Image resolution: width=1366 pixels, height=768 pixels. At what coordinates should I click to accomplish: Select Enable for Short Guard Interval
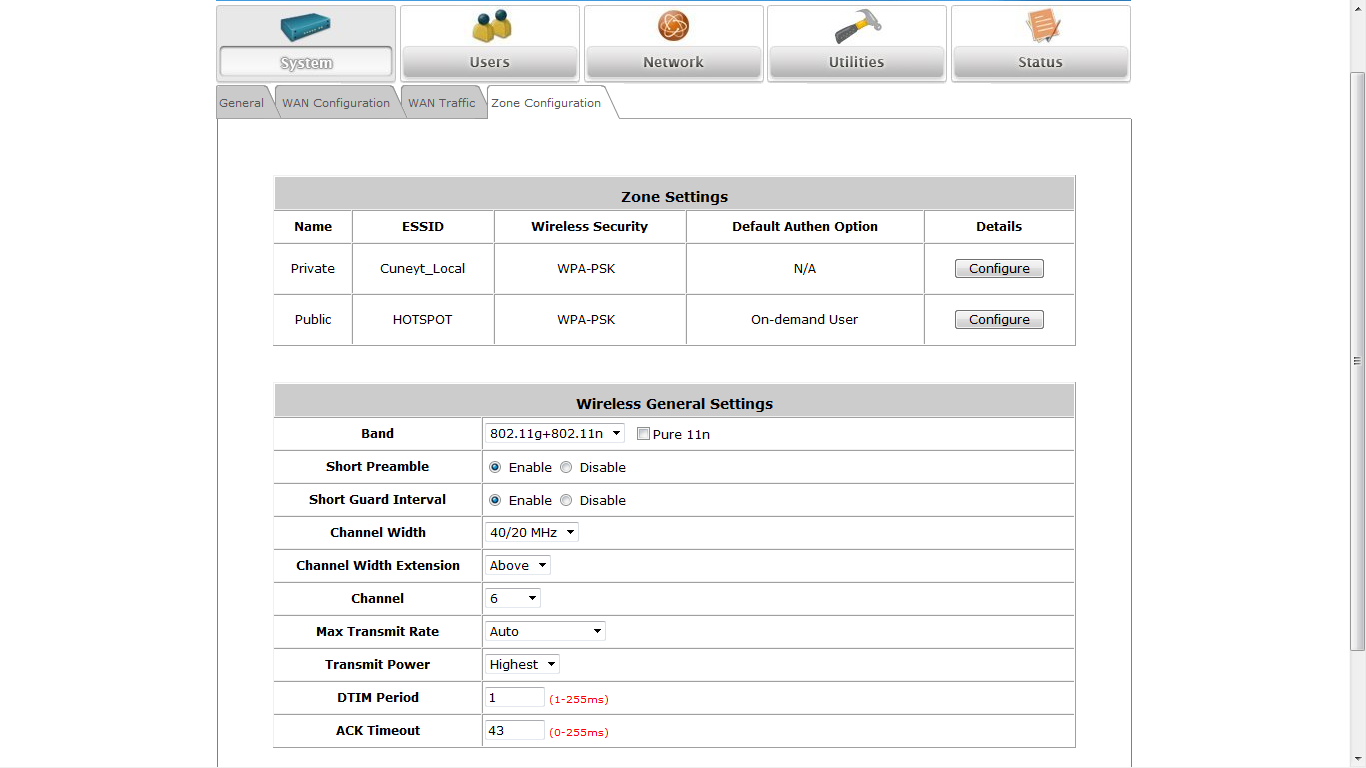[x=495, y=500]
